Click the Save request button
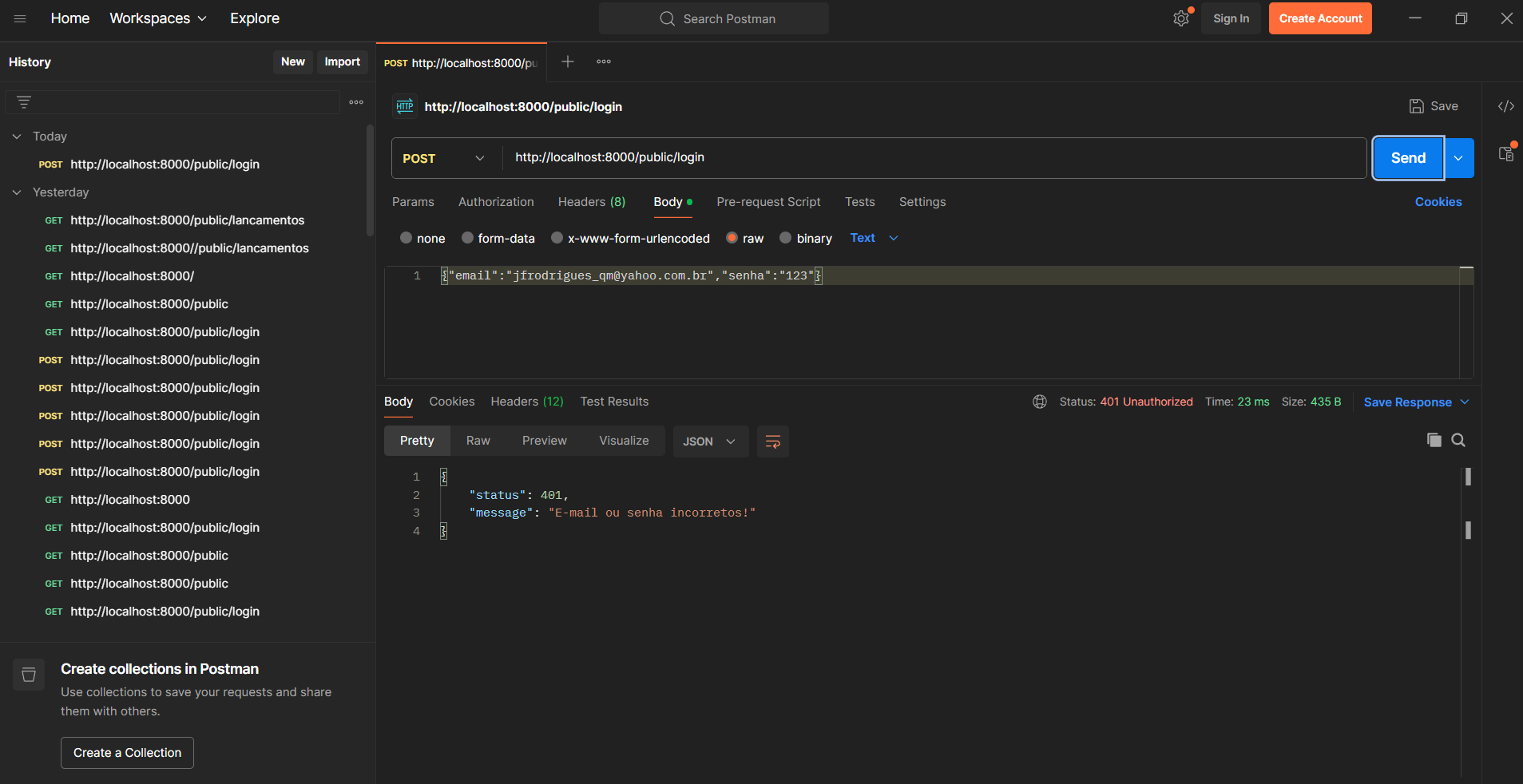This screenshot has height=784, width=1523. [1434, 106]
